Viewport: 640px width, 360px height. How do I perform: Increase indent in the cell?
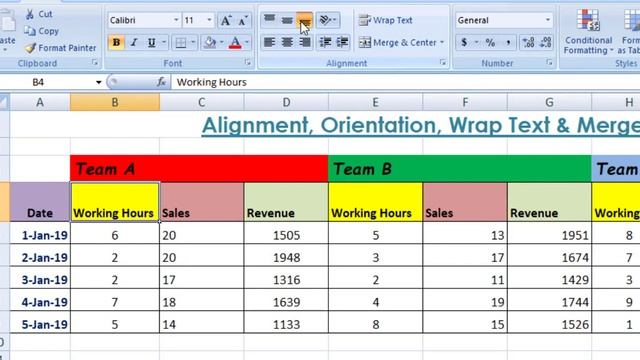(342, 42)
